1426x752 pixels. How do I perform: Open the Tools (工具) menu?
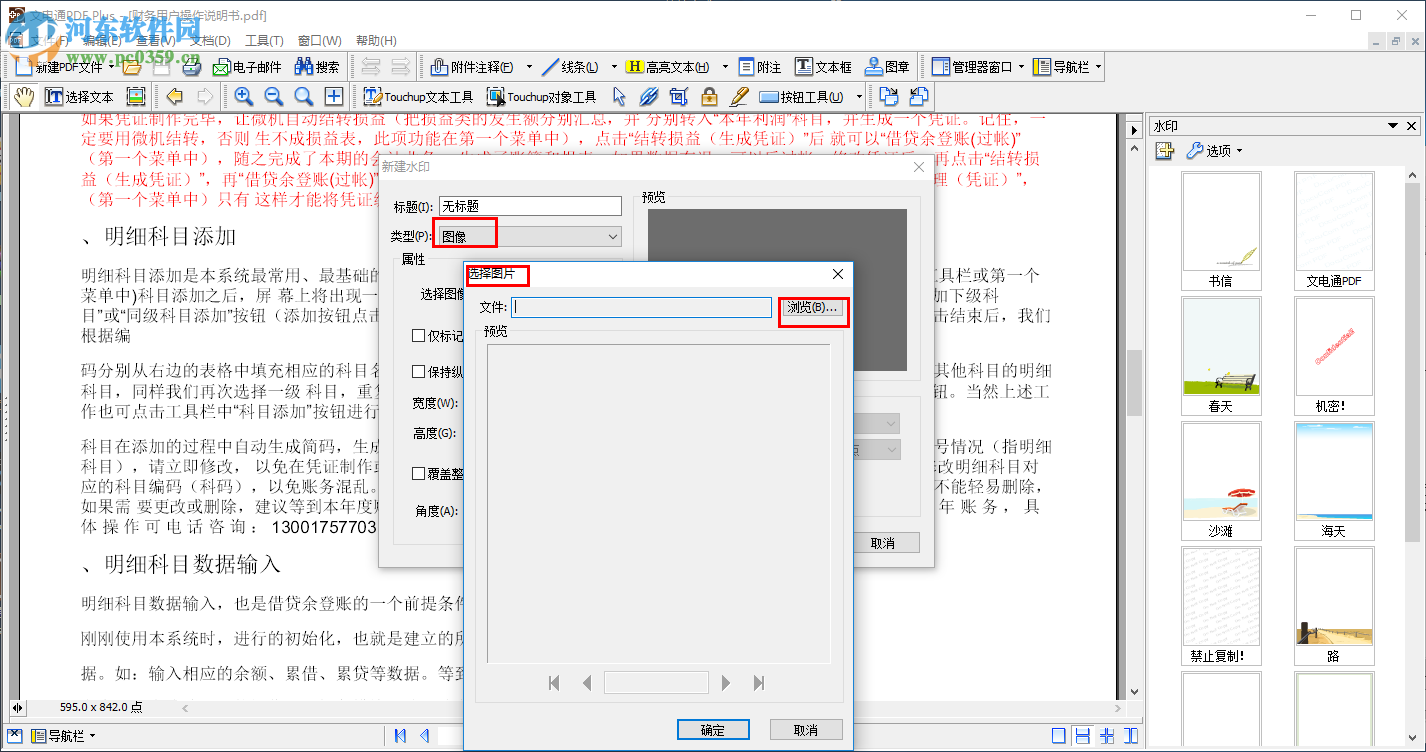click(264, 41)
